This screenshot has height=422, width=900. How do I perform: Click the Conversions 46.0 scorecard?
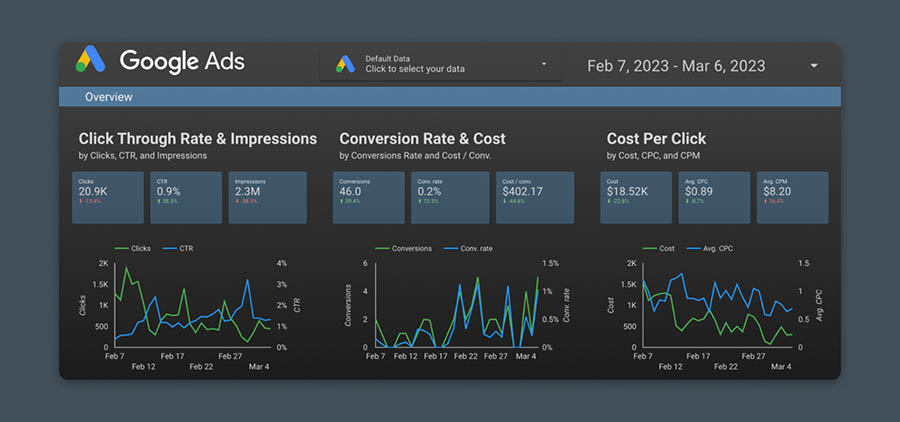tap(369, 196)
